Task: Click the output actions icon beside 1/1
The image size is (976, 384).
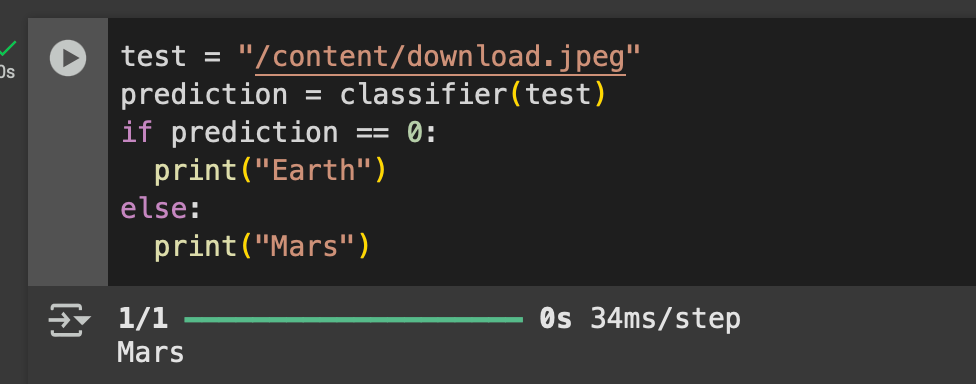Action: point(69,320)
